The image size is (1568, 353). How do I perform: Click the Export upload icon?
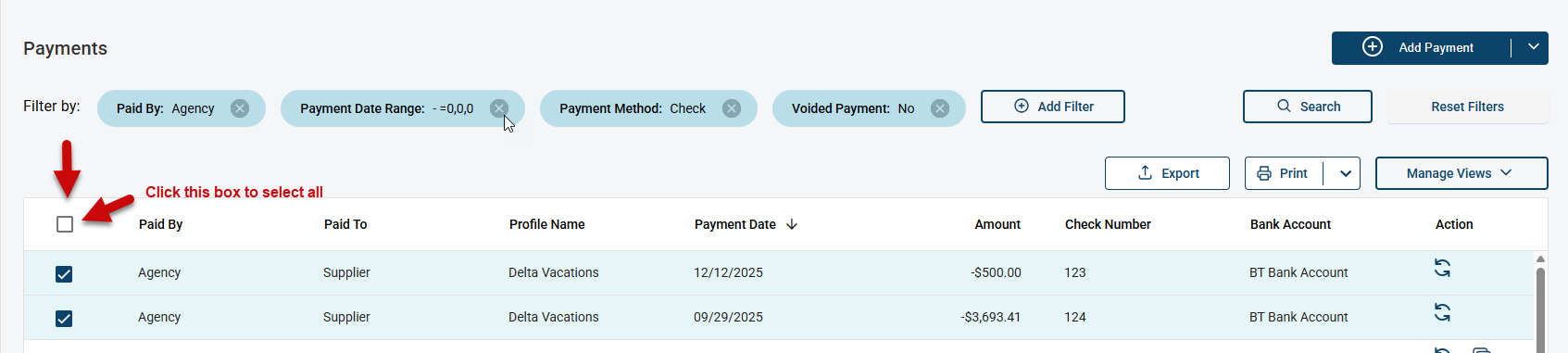click(1145, 173)
